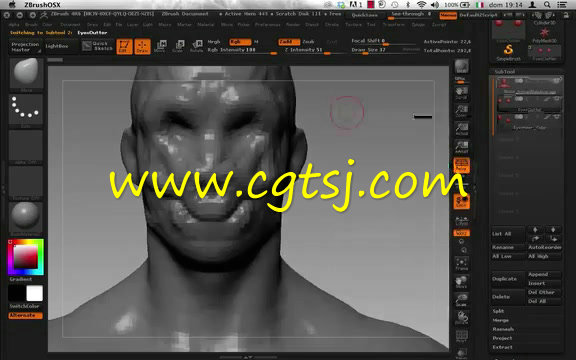Toggle L.Sym button
The height and width of the screenshot is (360, 576).
click(461, 221)
